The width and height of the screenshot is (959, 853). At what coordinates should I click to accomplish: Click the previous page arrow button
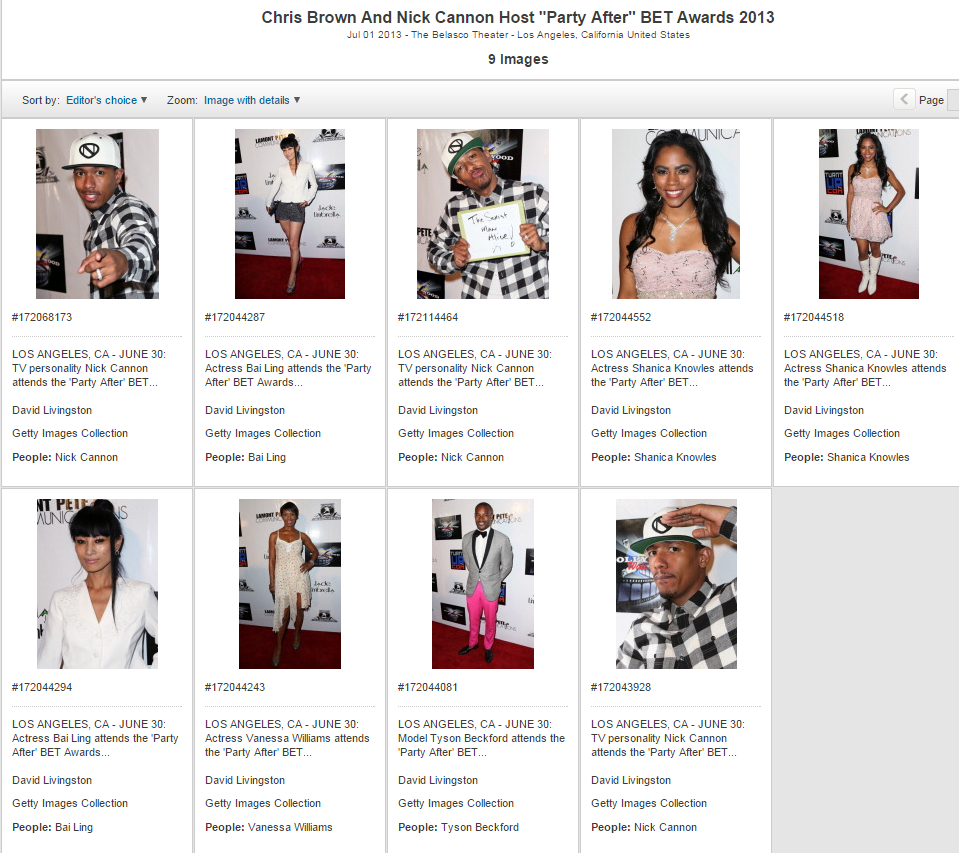904,99
